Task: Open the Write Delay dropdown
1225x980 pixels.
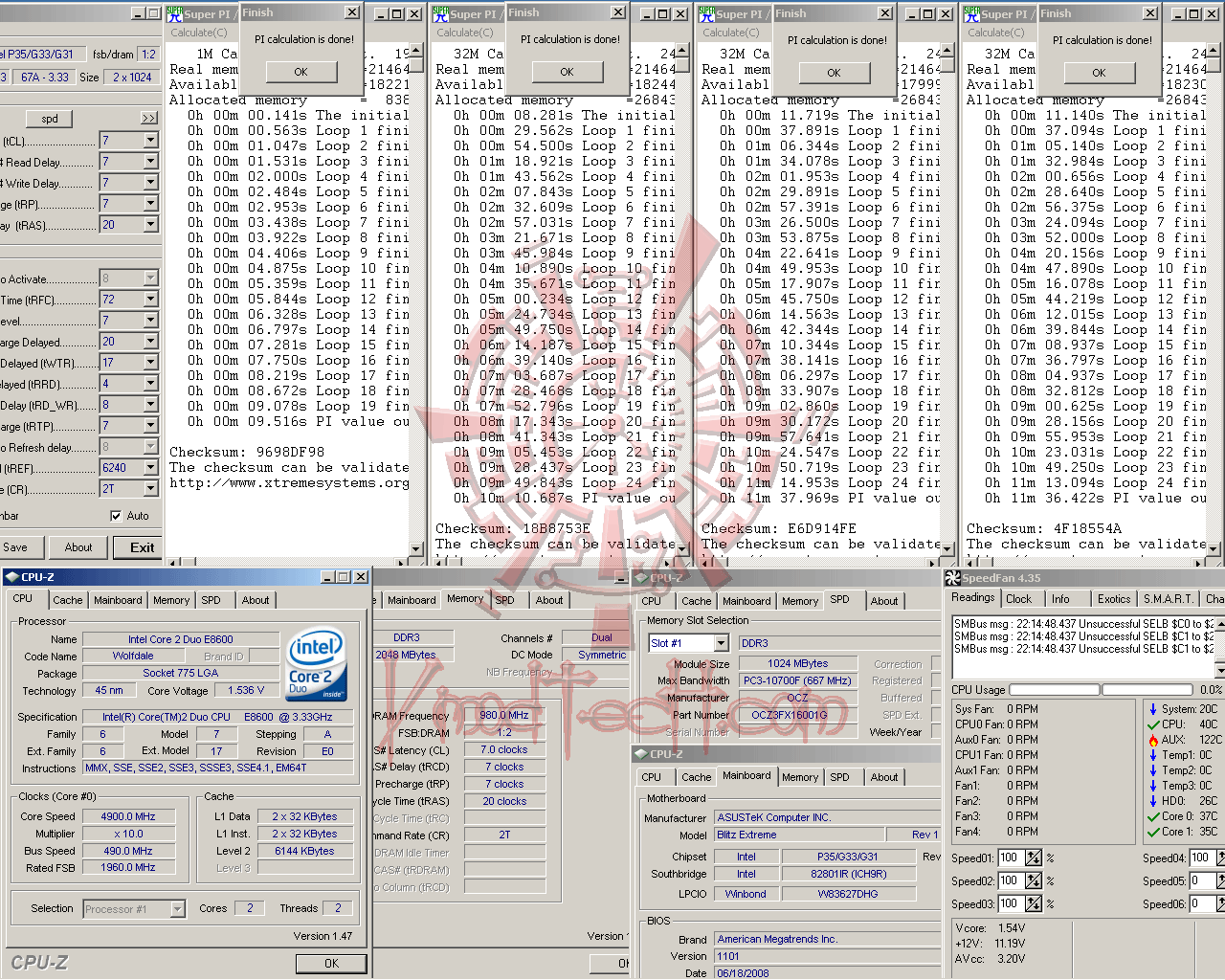Action: pyautogui.click(x=150, y=183)
